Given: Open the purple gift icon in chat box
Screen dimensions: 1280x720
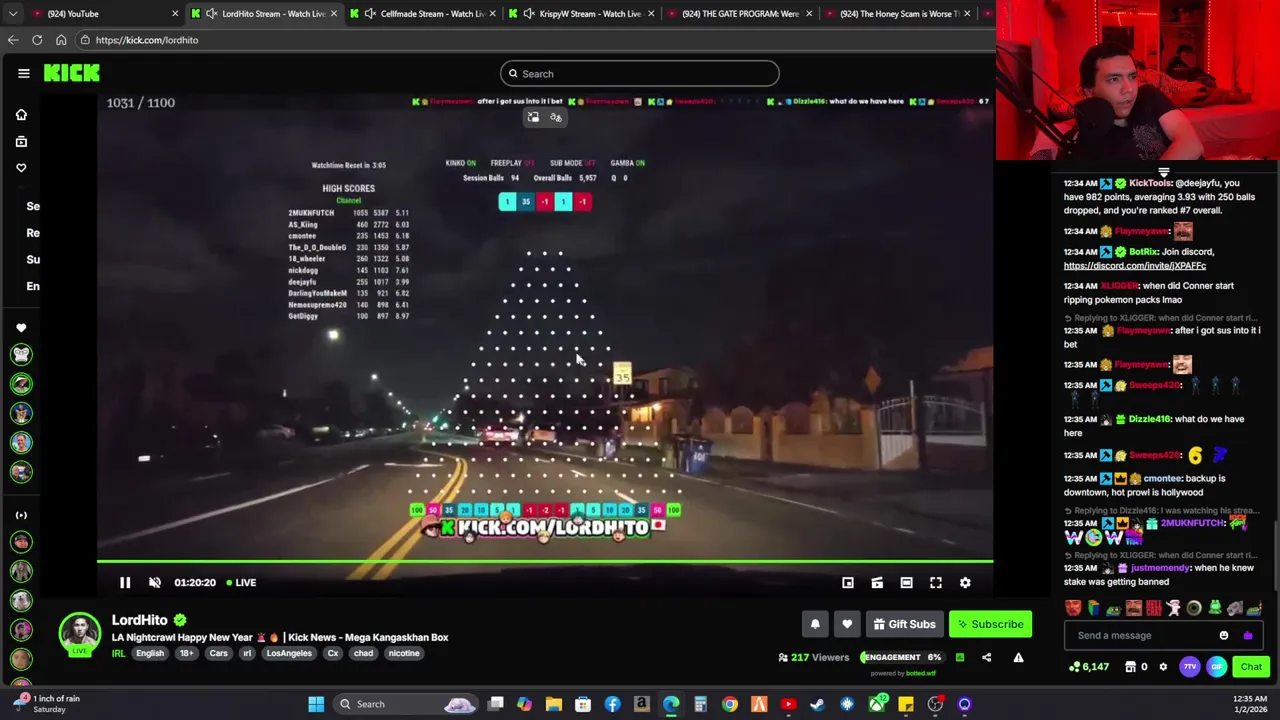Looking at the screenshot, I should (x=1247, y=635).
